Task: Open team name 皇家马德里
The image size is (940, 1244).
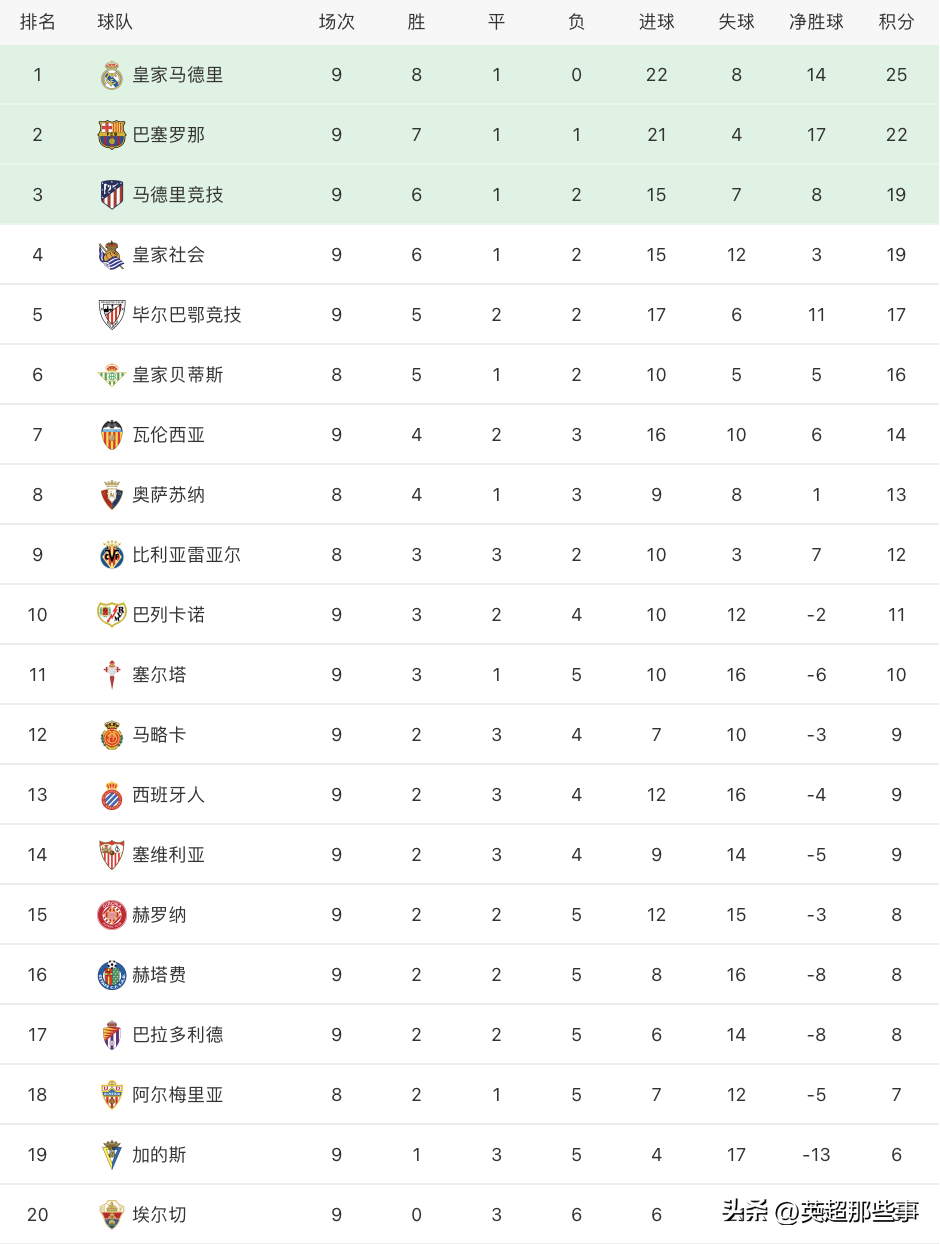Action: click(x=178, y=75)
